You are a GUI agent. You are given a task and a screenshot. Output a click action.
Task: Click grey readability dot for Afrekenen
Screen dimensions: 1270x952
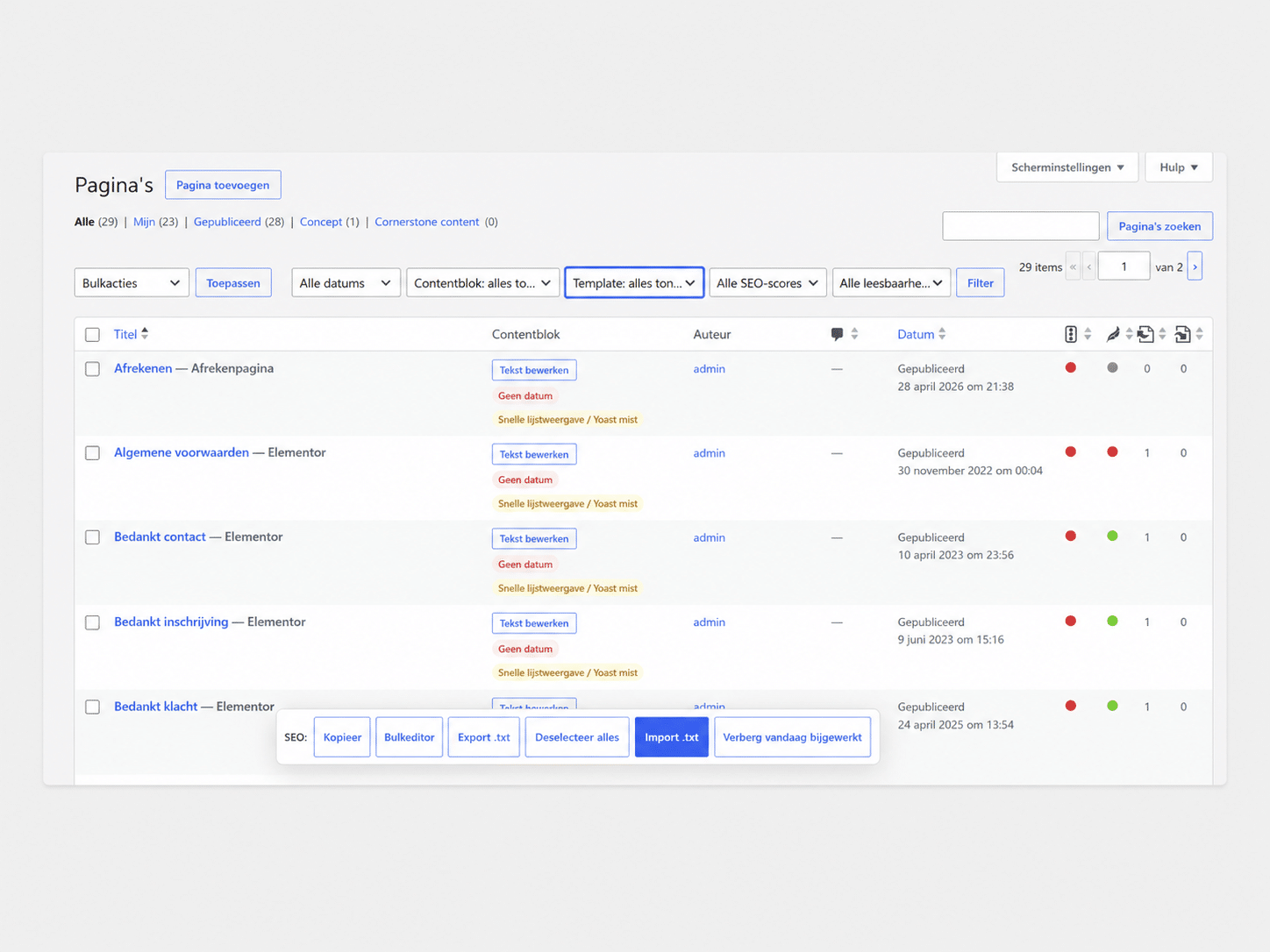[1112, 368]
